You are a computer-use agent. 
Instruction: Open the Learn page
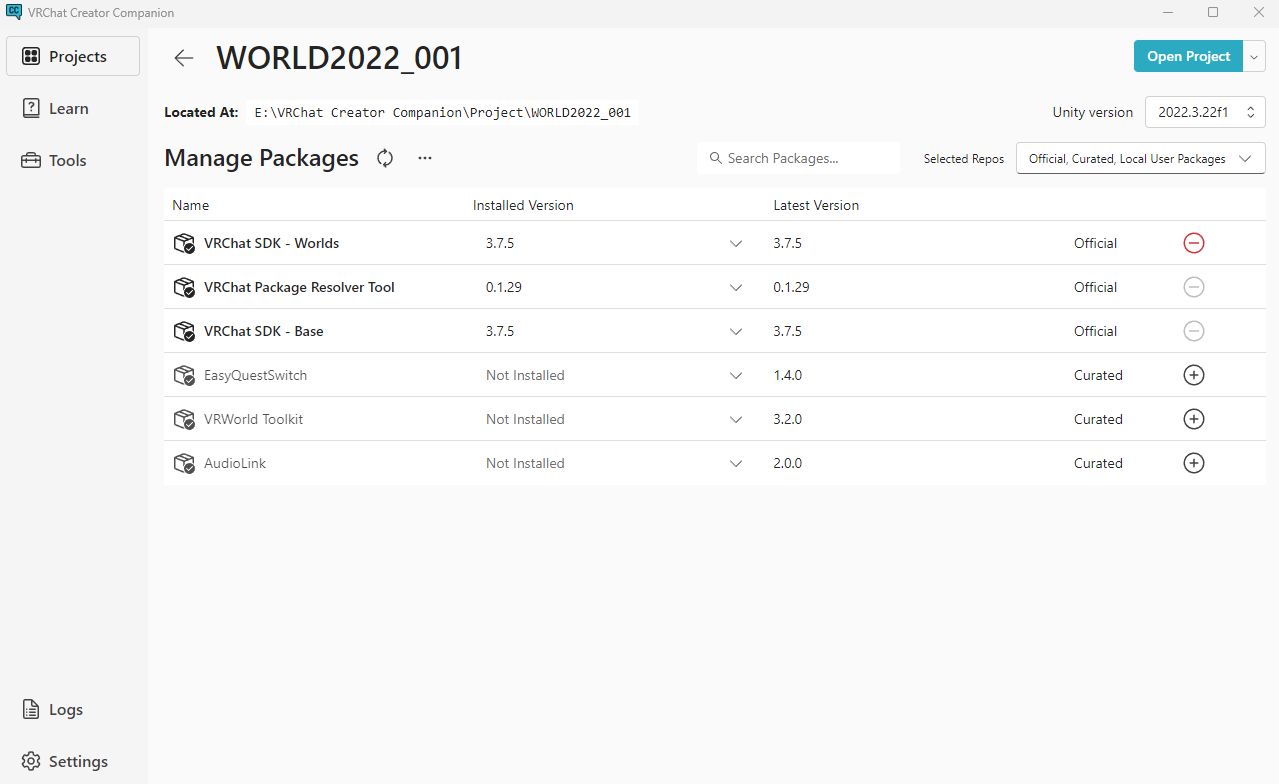click(73, 108)
